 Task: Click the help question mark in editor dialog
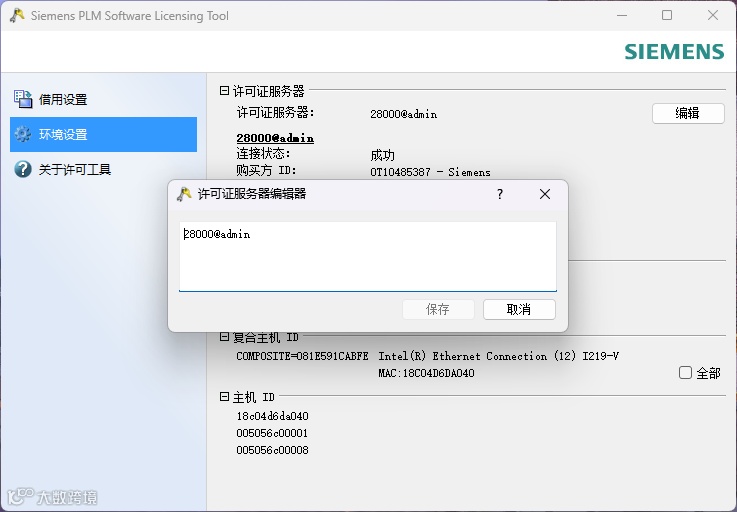(x=500, y=194)
